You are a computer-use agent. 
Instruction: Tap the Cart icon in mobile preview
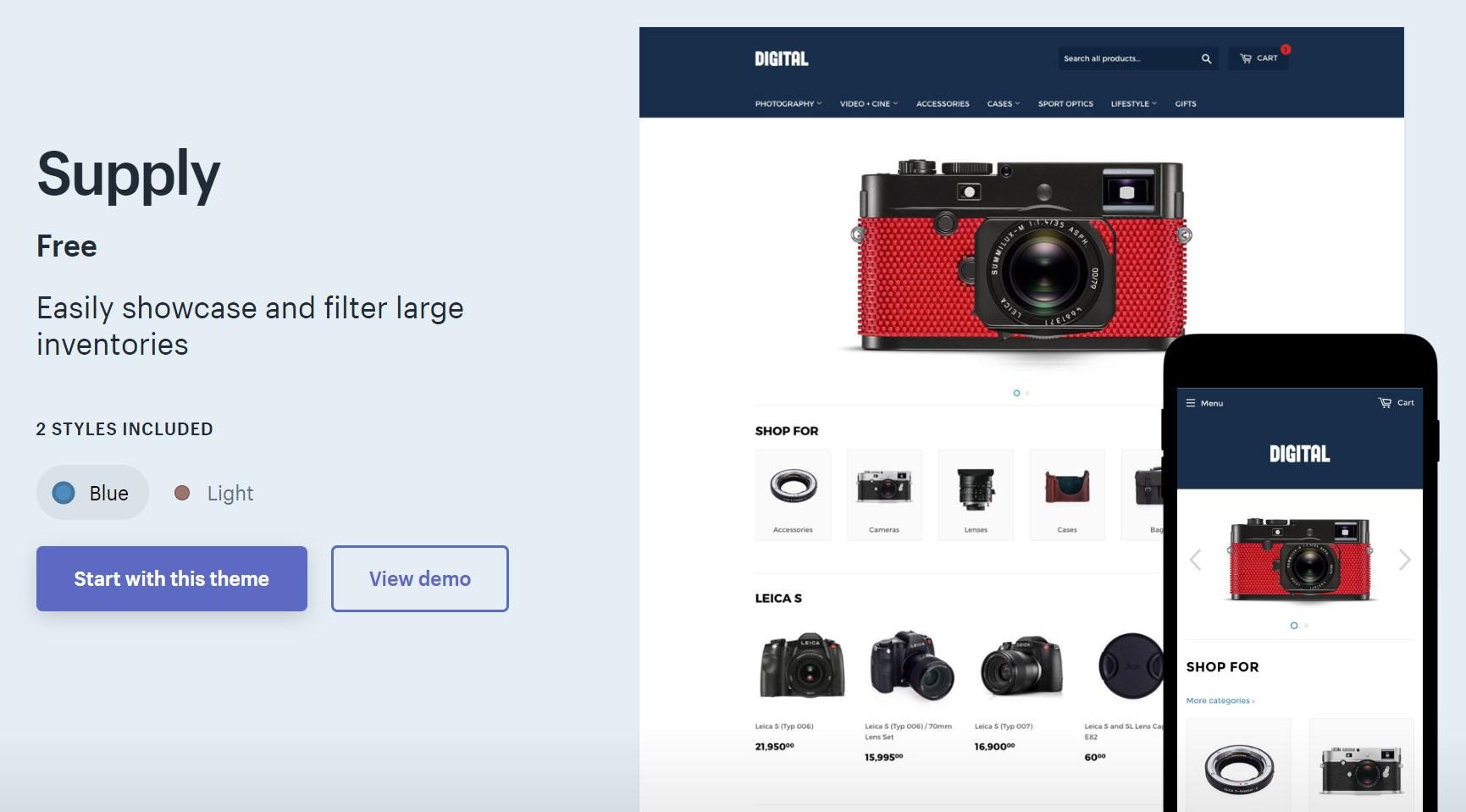[1385, 403]
